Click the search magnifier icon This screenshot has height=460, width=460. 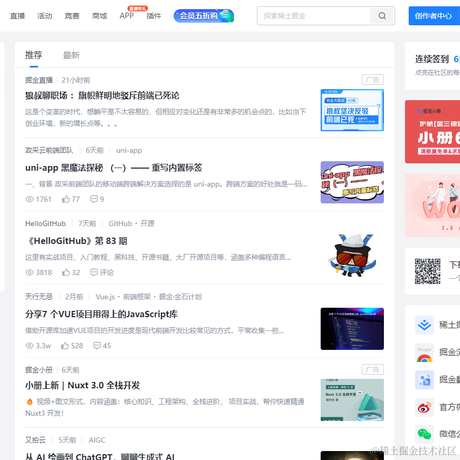click(x=382, y=16)
